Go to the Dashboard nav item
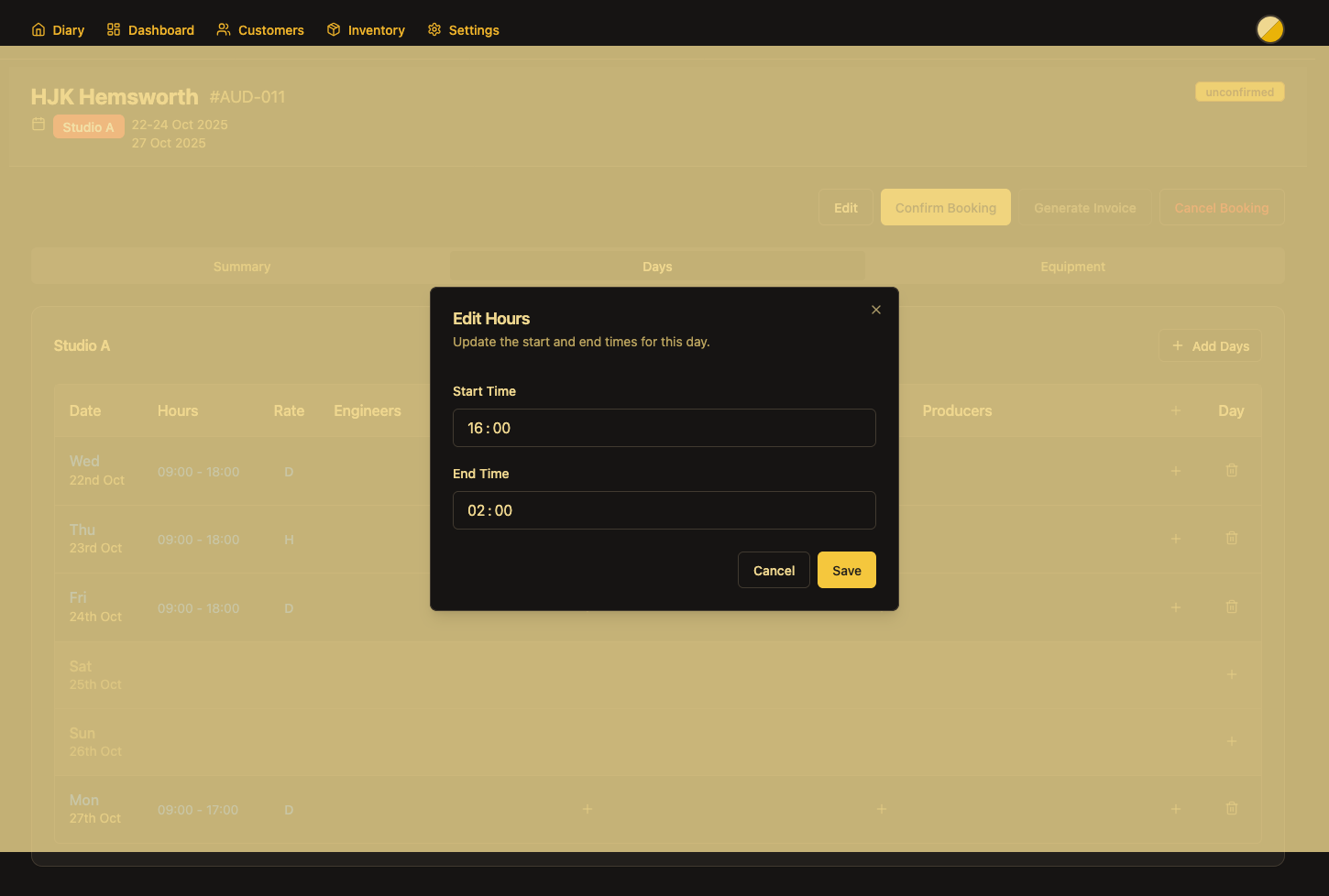The image size is (1329, 896). [x=150, y=30]
